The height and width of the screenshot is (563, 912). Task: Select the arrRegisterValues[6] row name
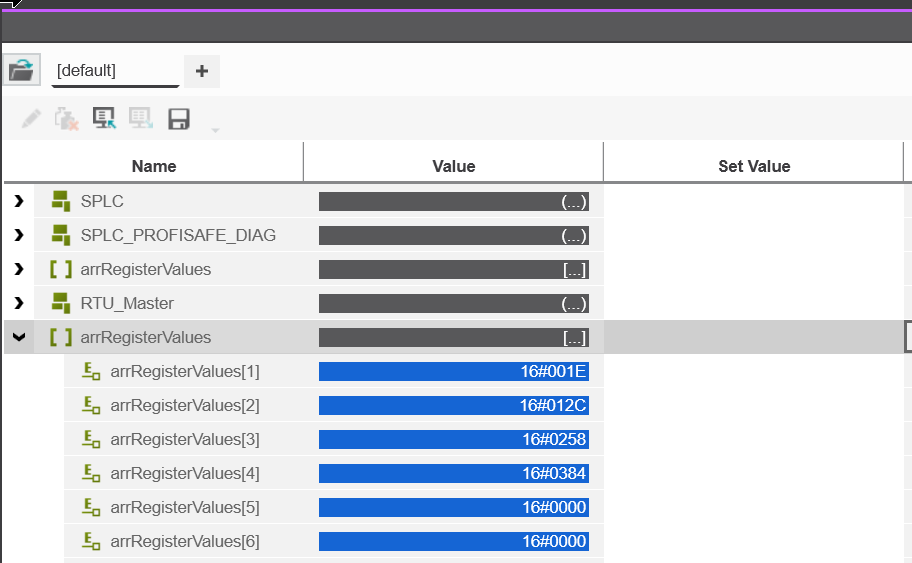pos(185,541)
